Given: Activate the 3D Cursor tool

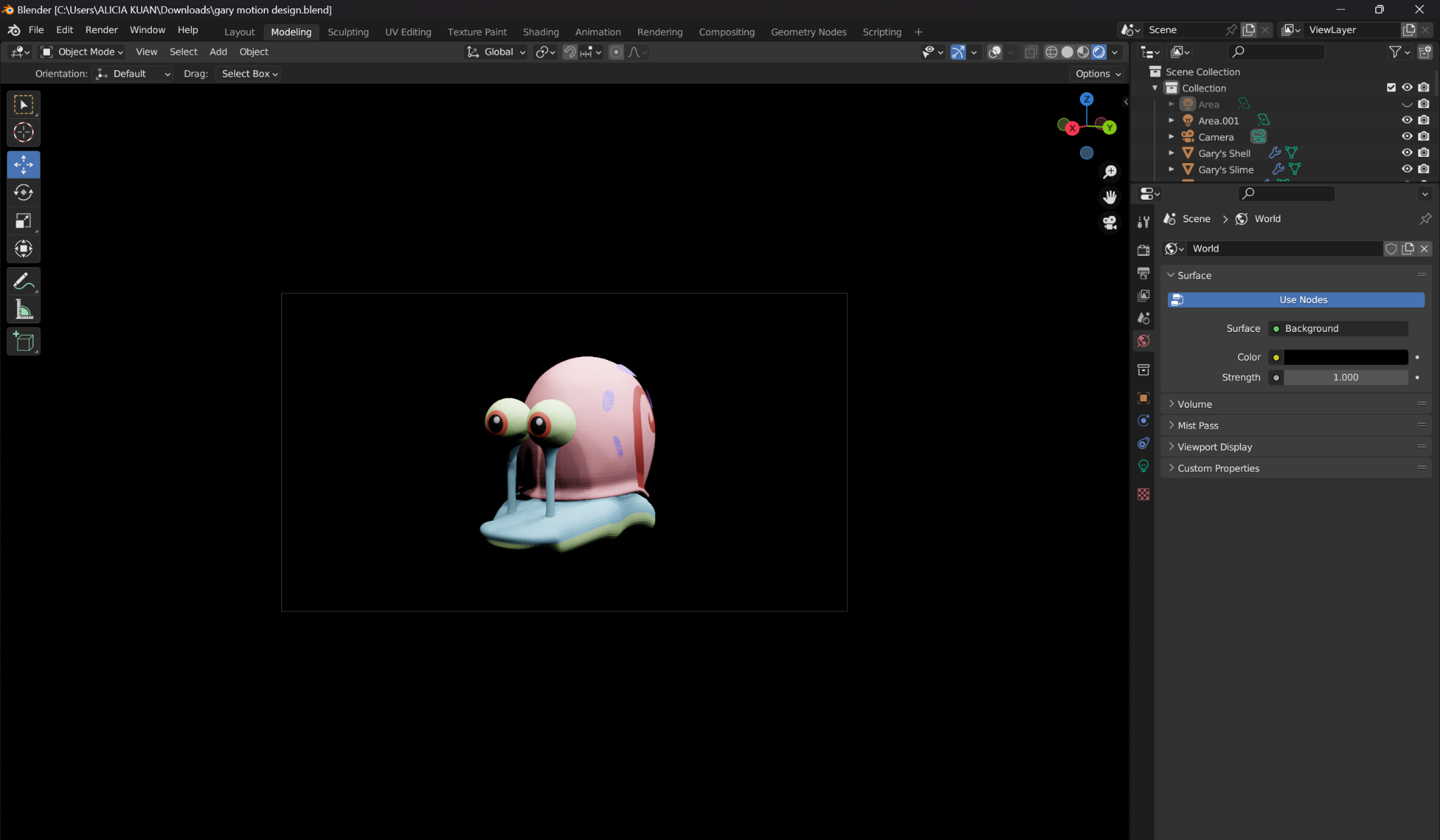Looking at the screenshot, I should [x=23, y=132].
